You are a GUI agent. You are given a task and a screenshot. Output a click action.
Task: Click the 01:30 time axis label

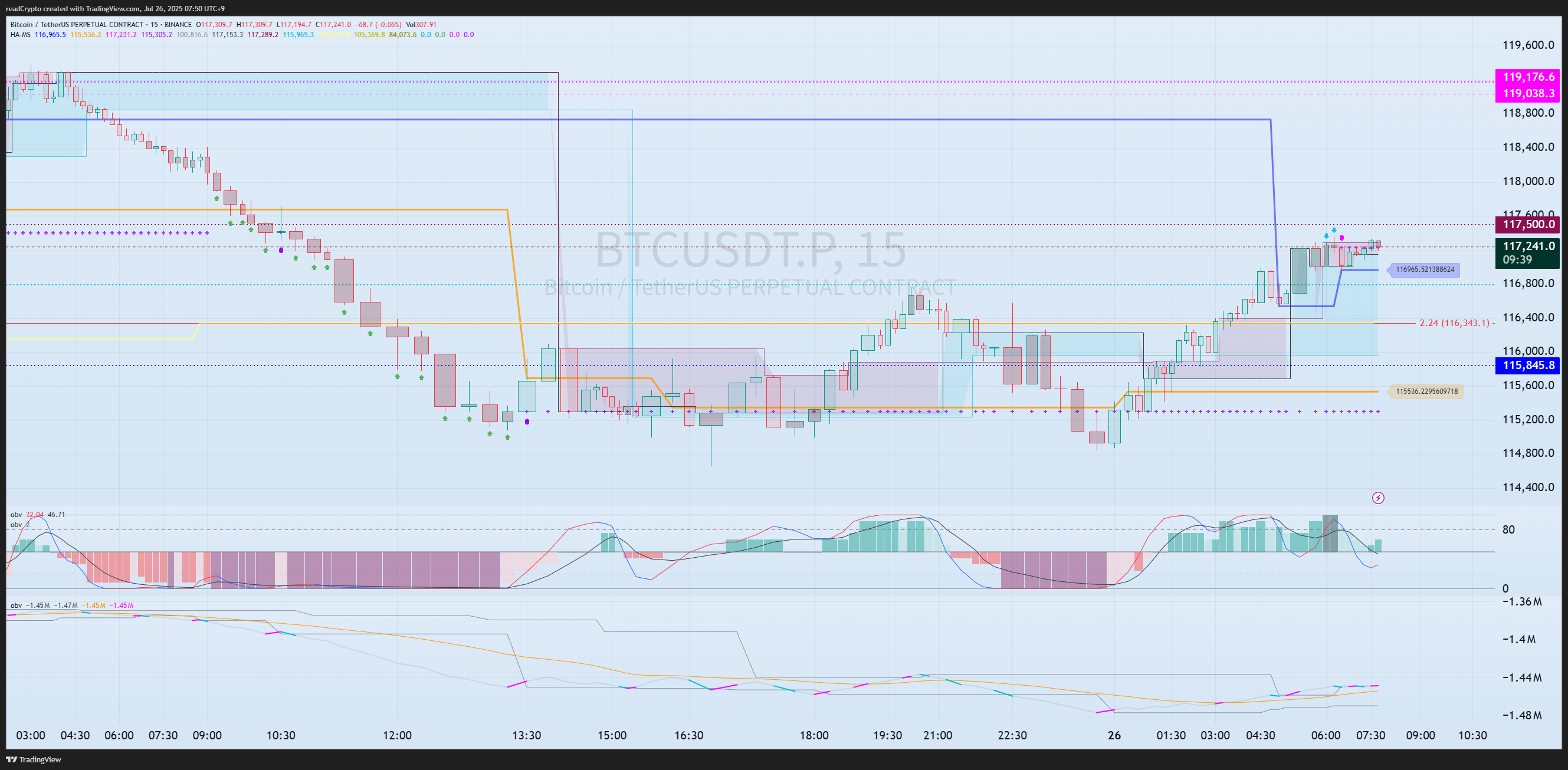(x=1171, y=735)
